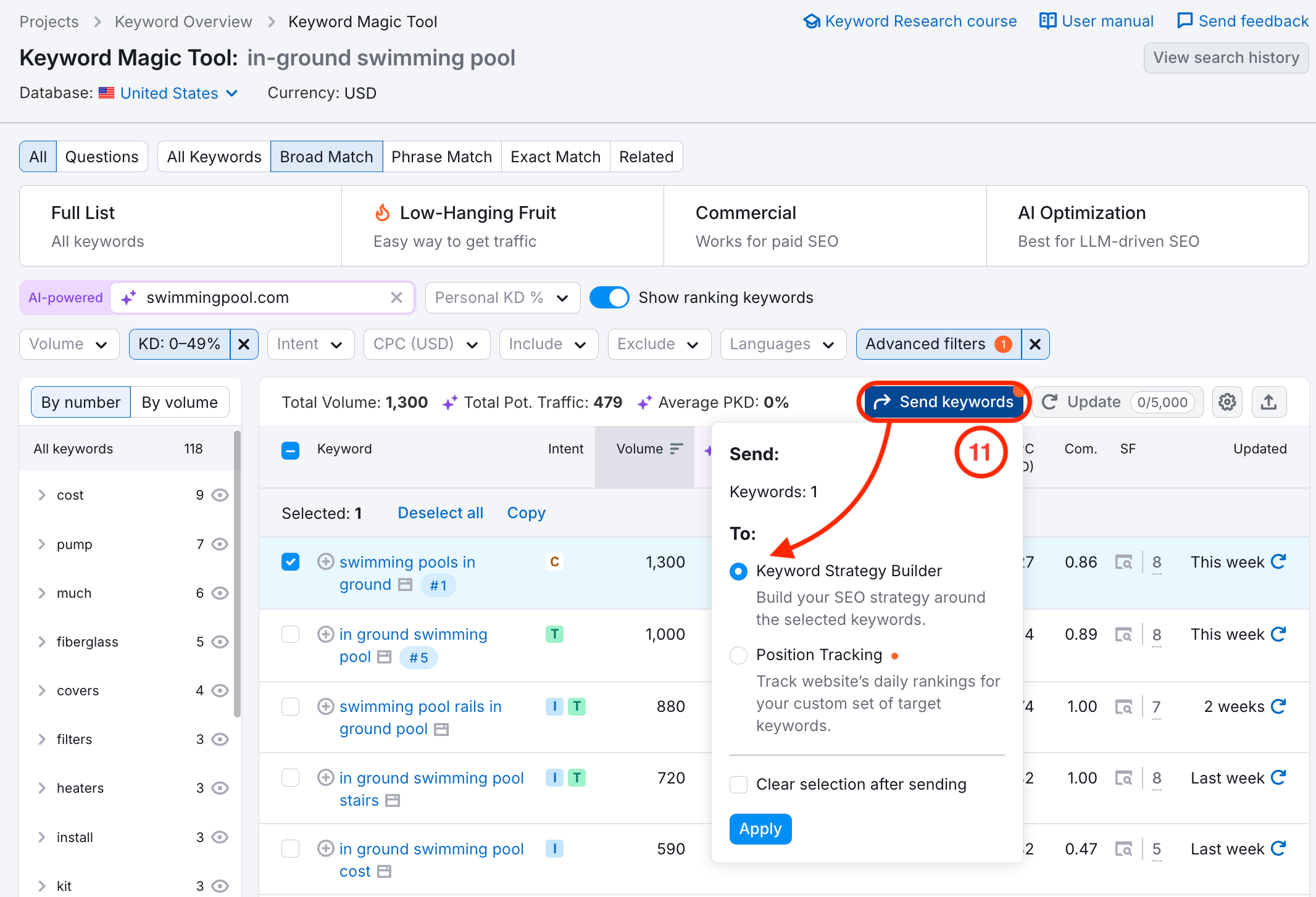Clear the swimmingpool.com field with the X icon
Screen dimensions: 1316x897
point(396,297)
